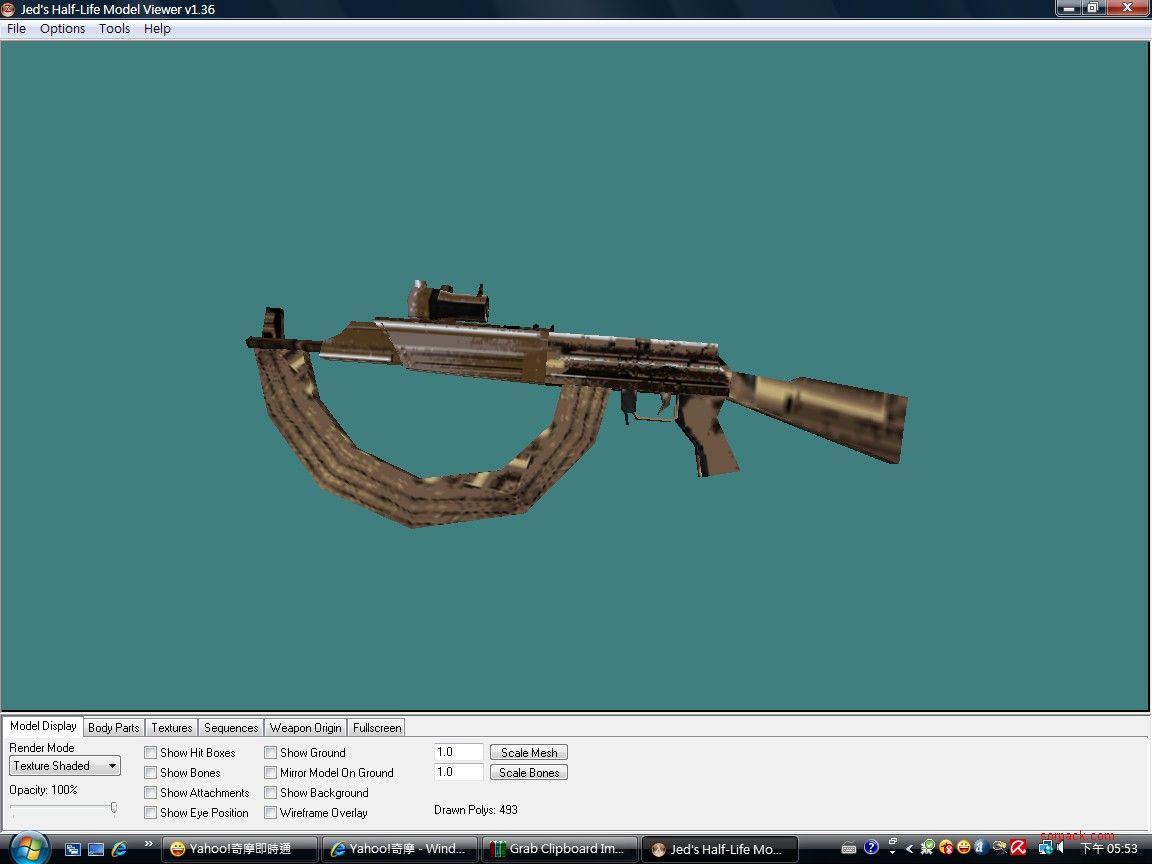Viewport: 1152px width, 864px height.
Task: Switch to the Sequences tab
Action: 231,728
